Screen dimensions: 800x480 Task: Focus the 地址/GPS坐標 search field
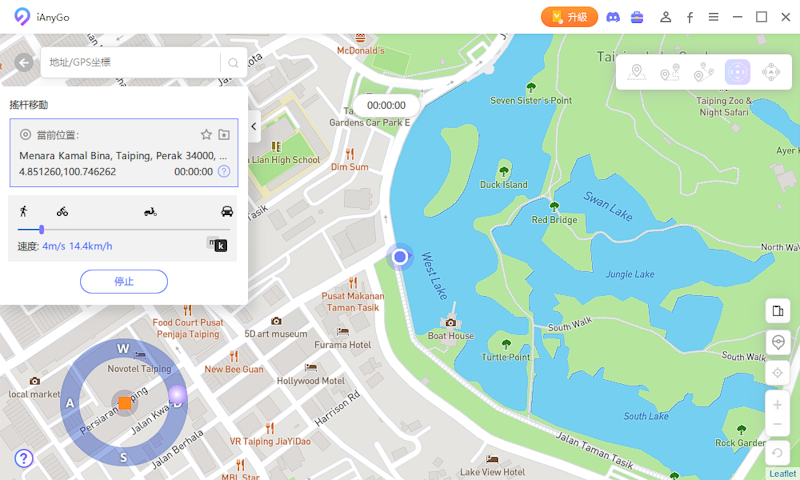pyautogui.click(x=131, y=62)
